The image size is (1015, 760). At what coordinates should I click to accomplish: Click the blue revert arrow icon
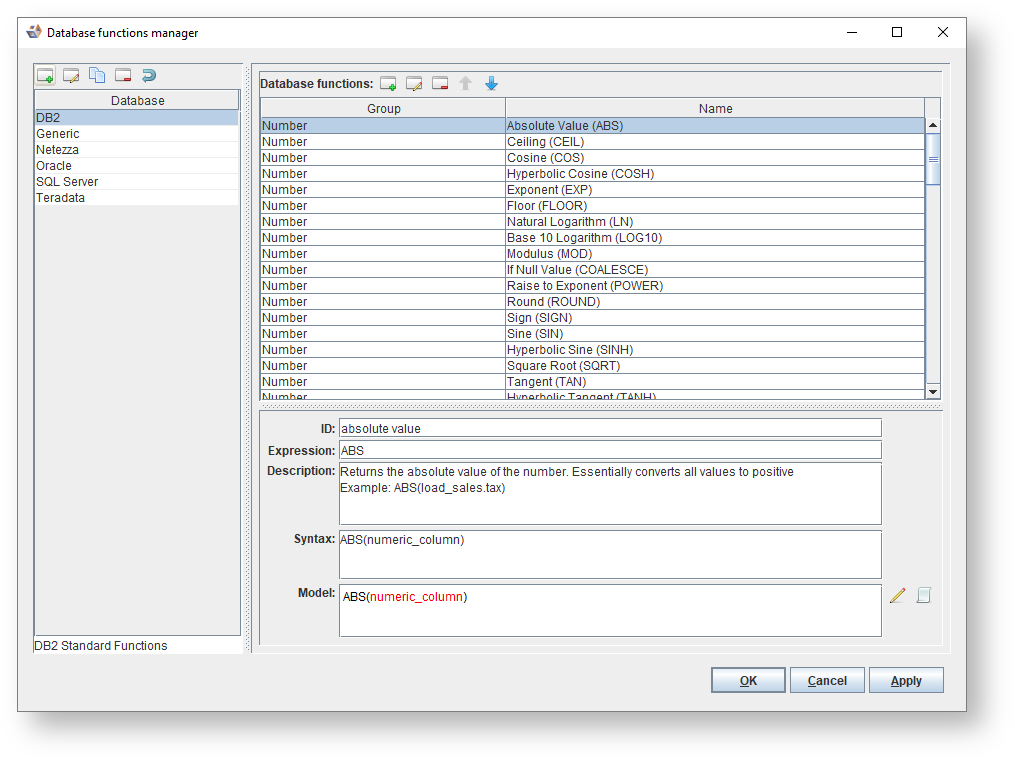coord(149,75)
